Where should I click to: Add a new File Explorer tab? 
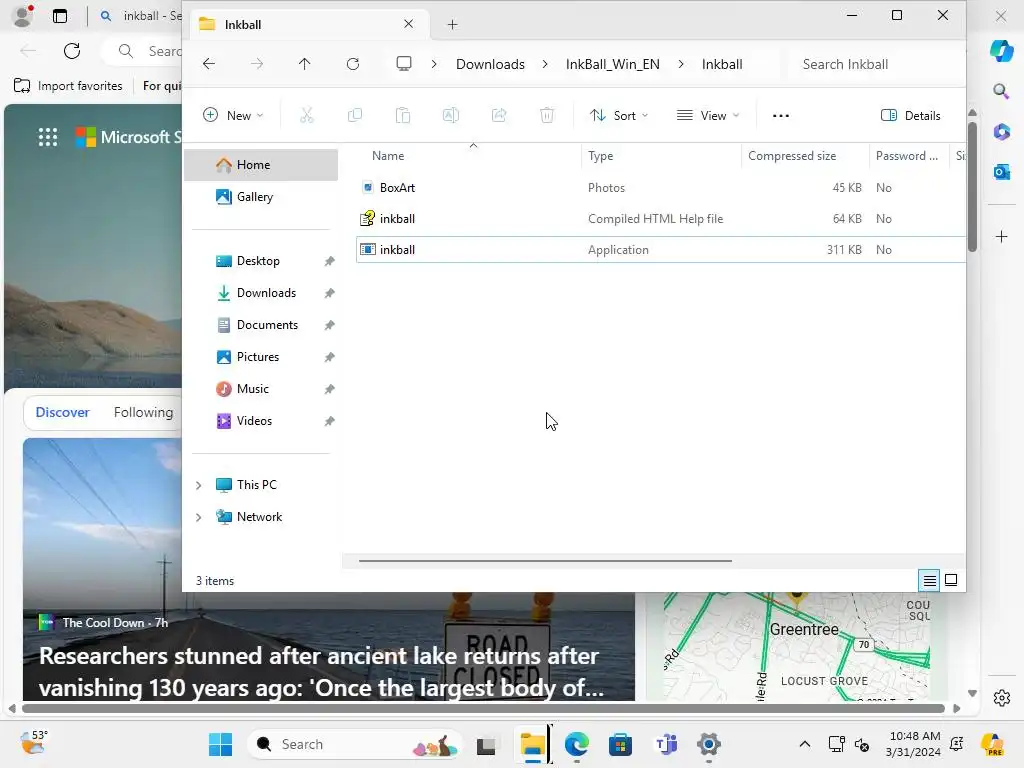(452, 25)
